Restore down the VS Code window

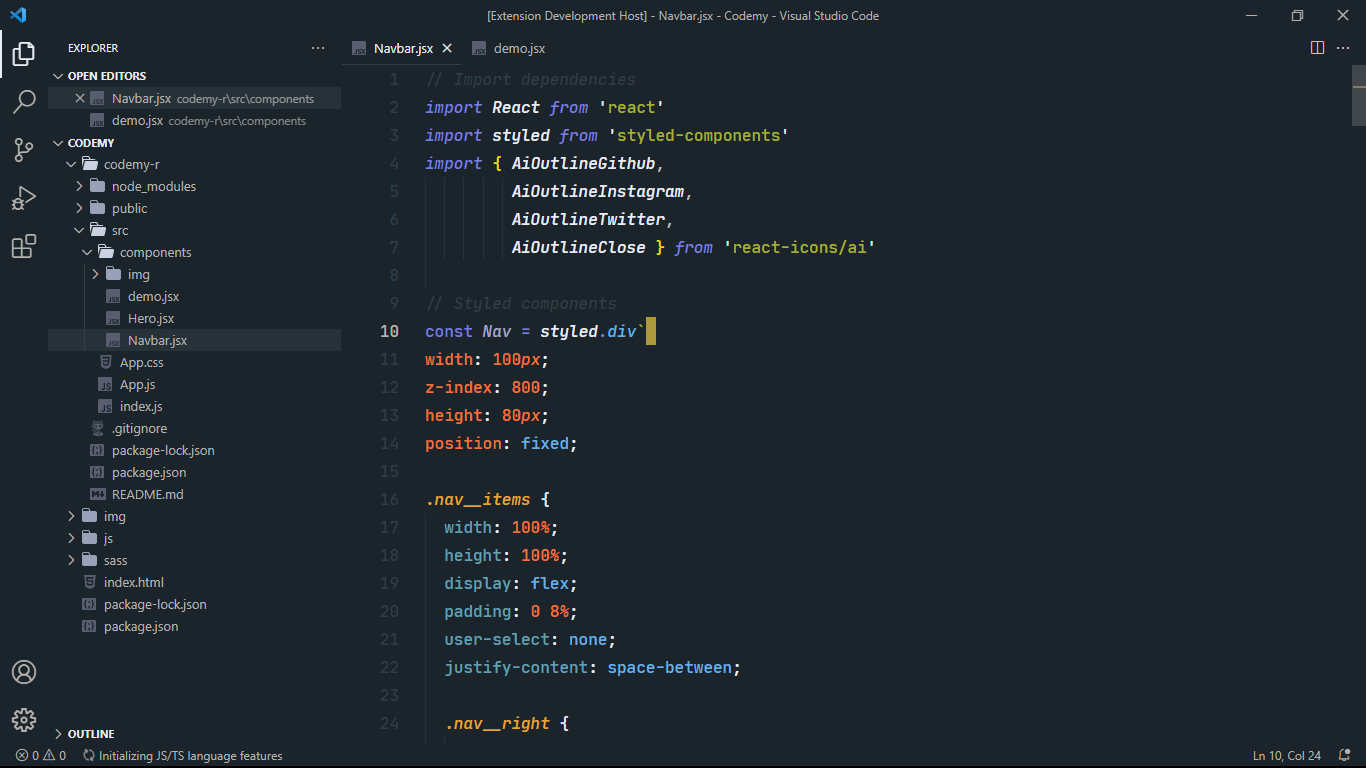pos(1297,15)
